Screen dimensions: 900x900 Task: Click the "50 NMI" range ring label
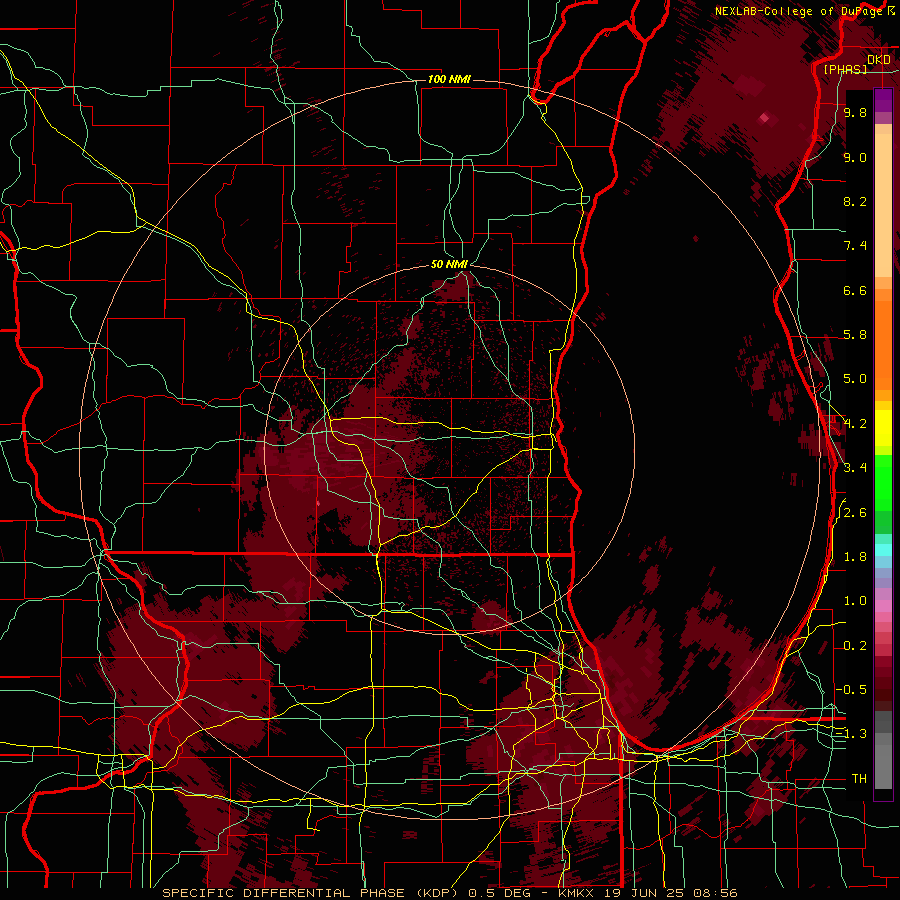449,264
